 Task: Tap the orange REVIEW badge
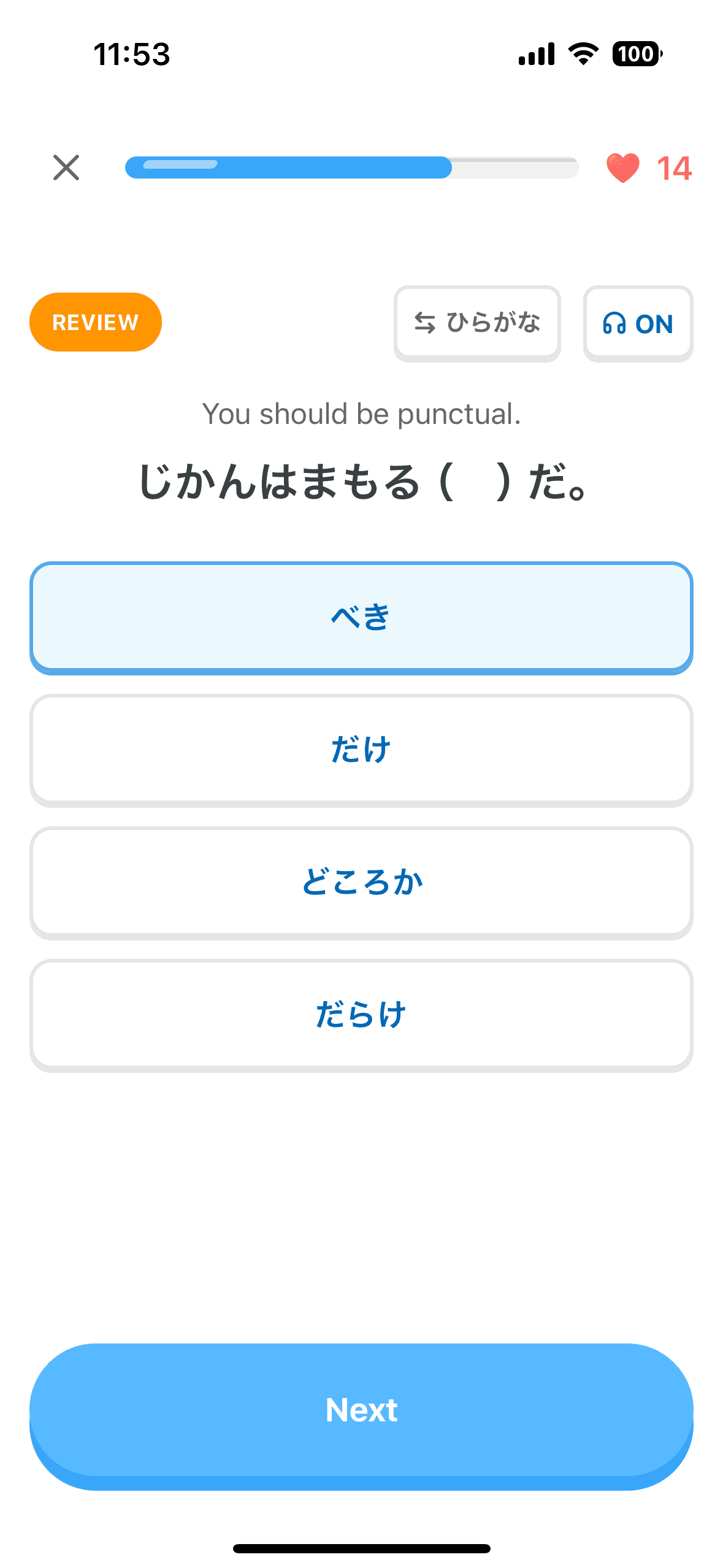click(96, 322)
